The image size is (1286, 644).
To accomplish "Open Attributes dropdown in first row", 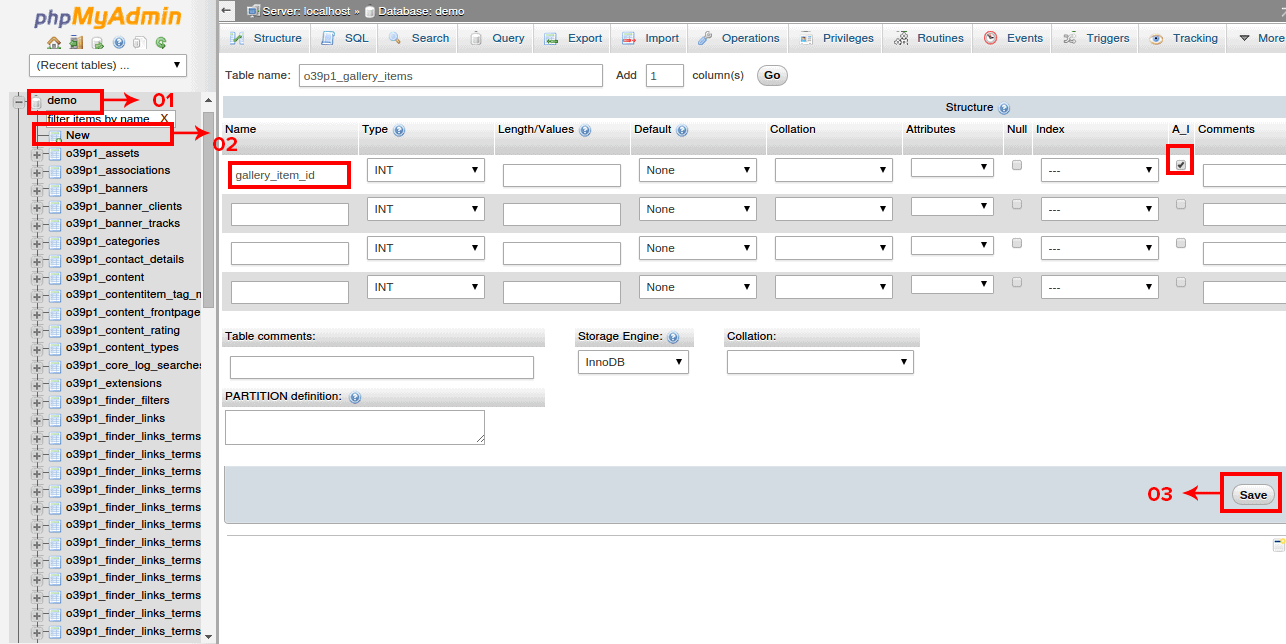I will 952,168.
